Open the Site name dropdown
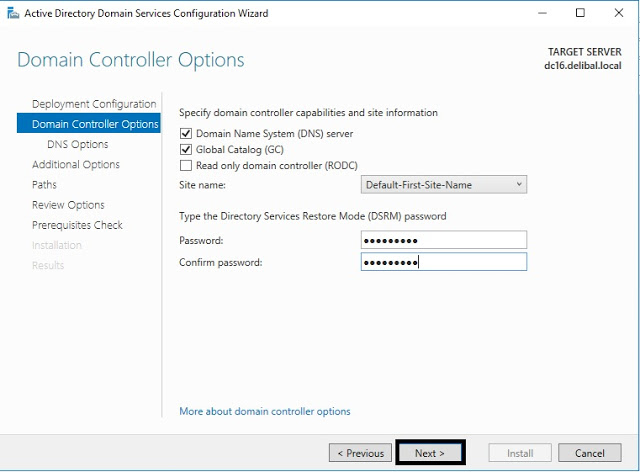The image size is (640, 472). [443, 185]
